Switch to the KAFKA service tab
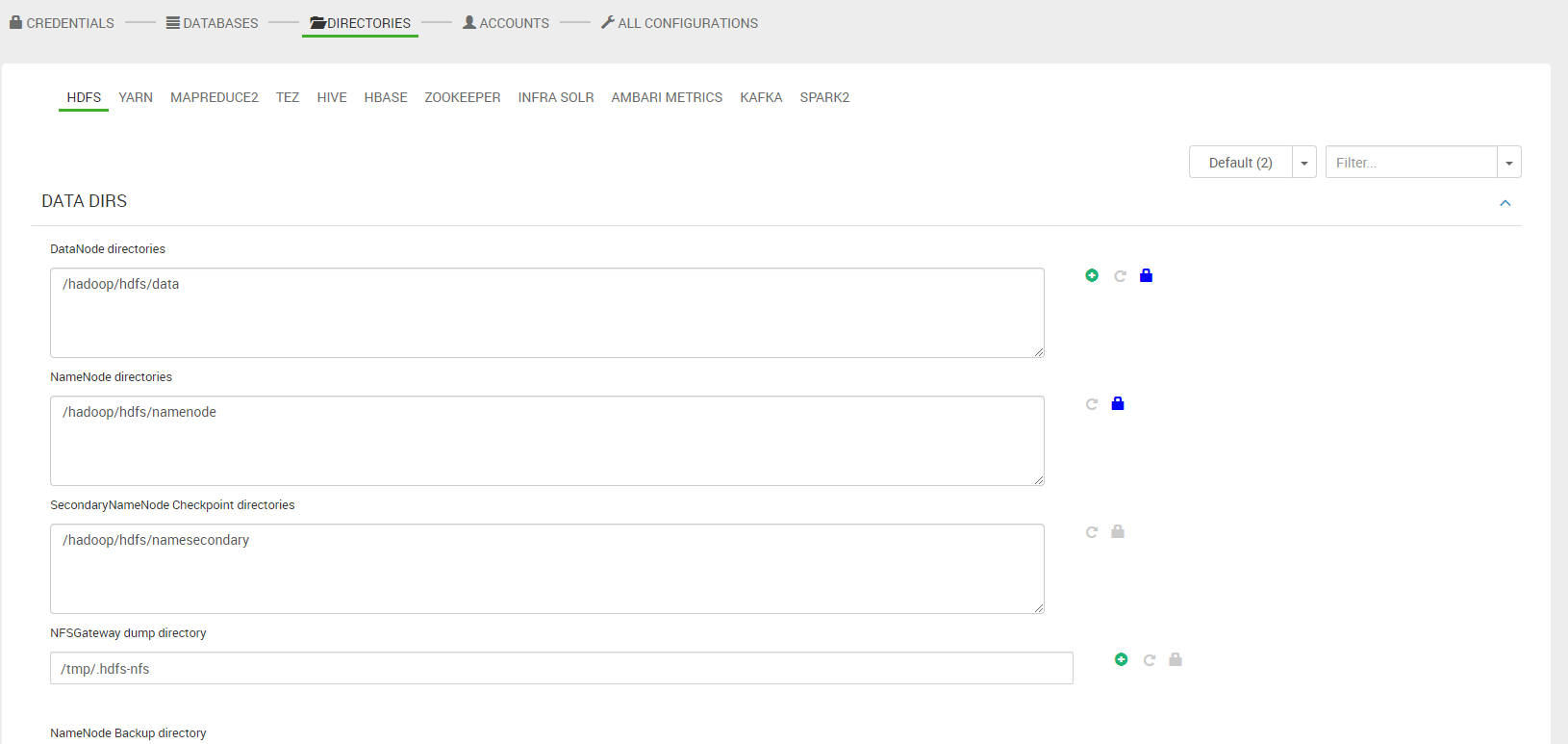Screen dimensions: 1568x744 tap(761, 97)
